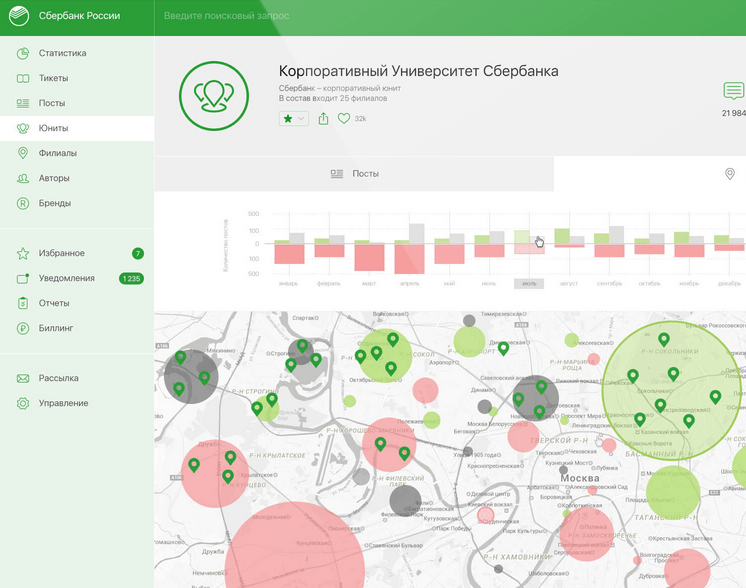Click the gray circle near Мякинино
This screenshot has height=588, width=746.
pyautogui.click(x=191, y=377)
